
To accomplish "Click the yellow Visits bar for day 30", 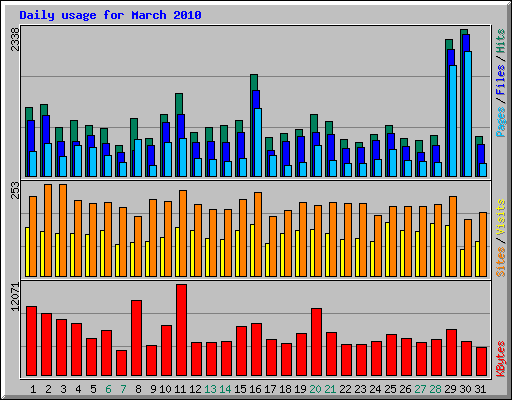I will 462,263.
